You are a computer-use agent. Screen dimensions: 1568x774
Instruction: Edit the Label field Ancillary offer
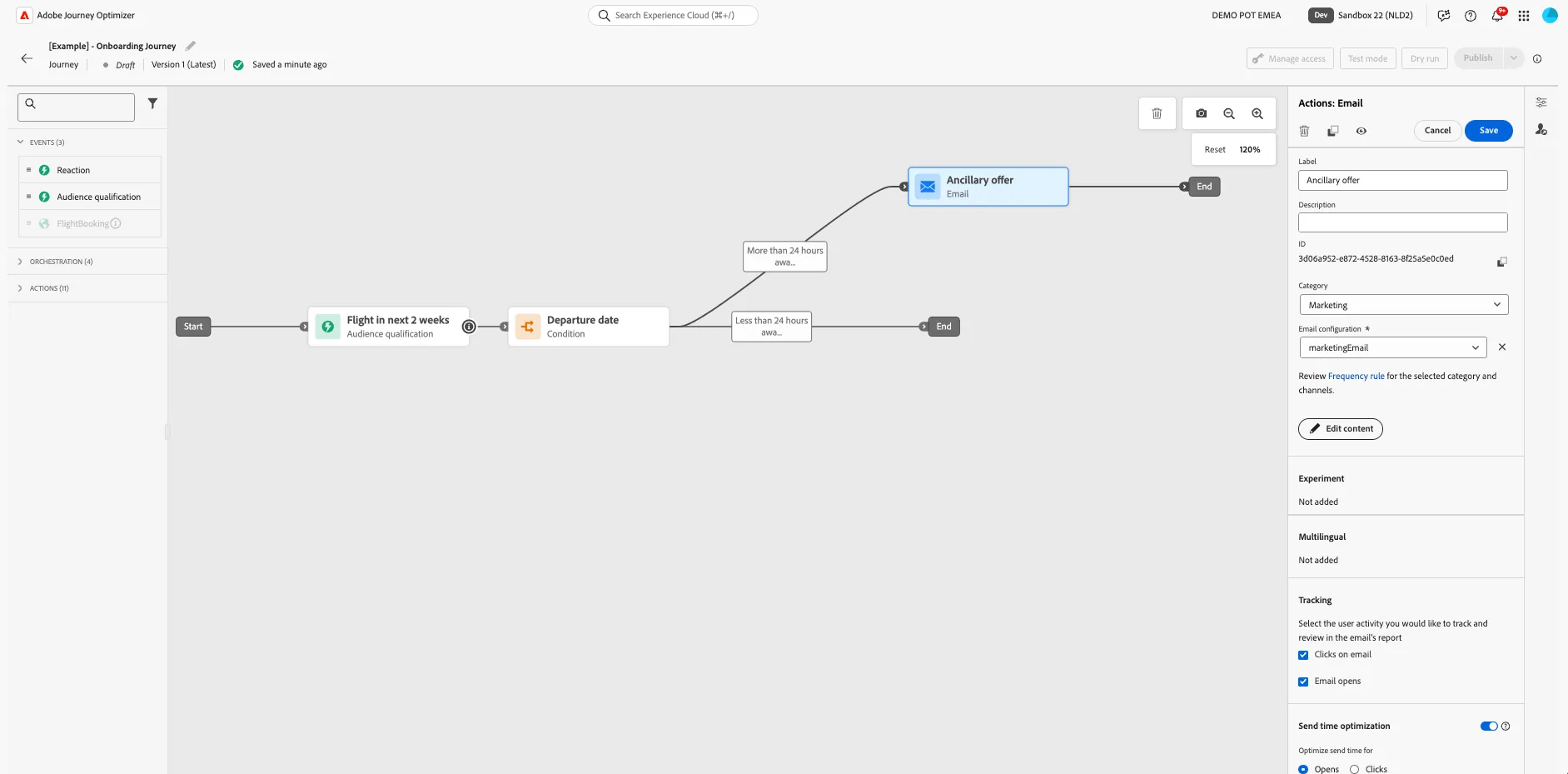(x=1402, y=180)
